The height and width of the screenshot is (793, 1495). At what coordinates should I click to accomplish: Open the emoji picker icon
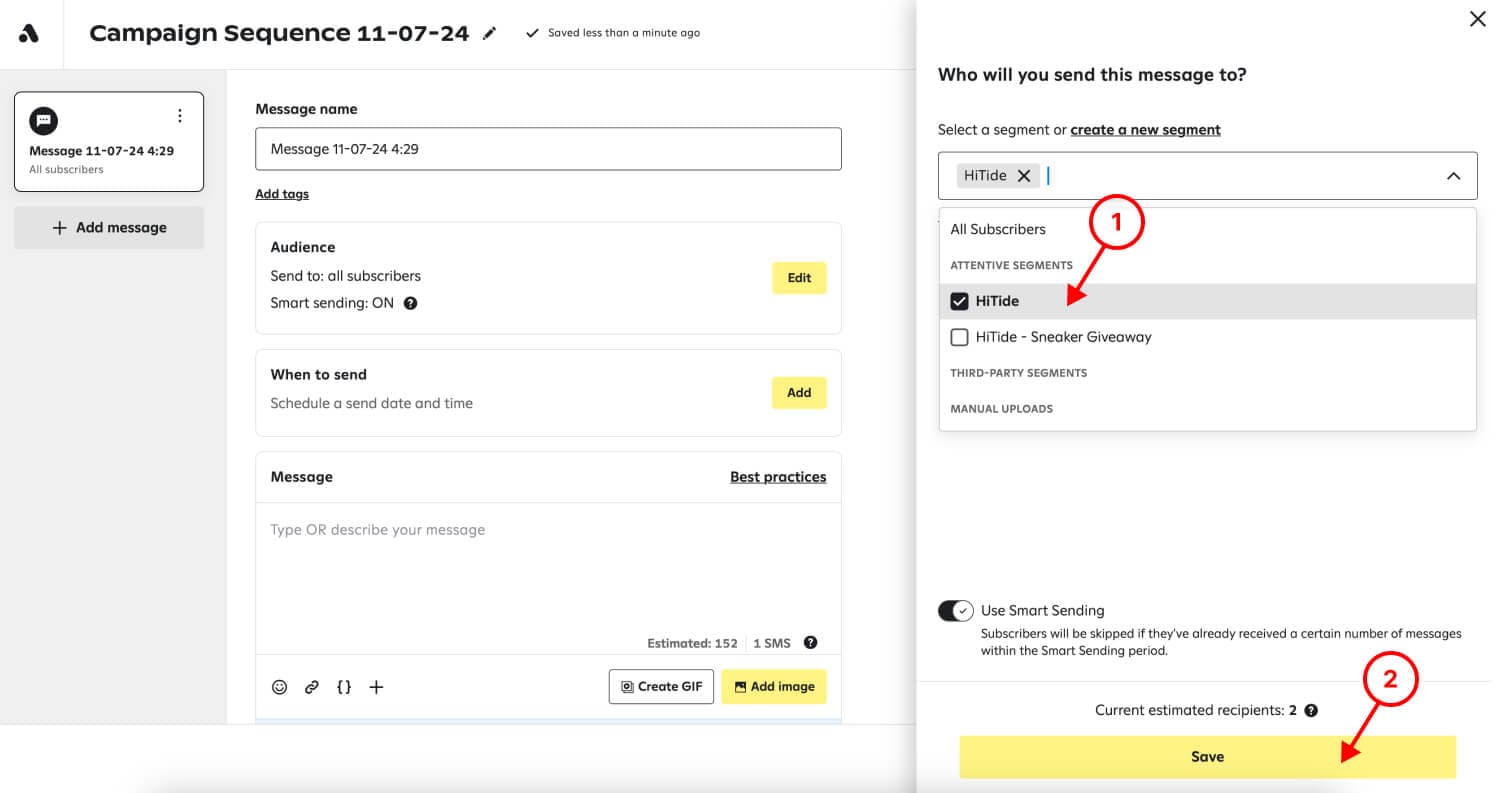[x=280, y=687]
